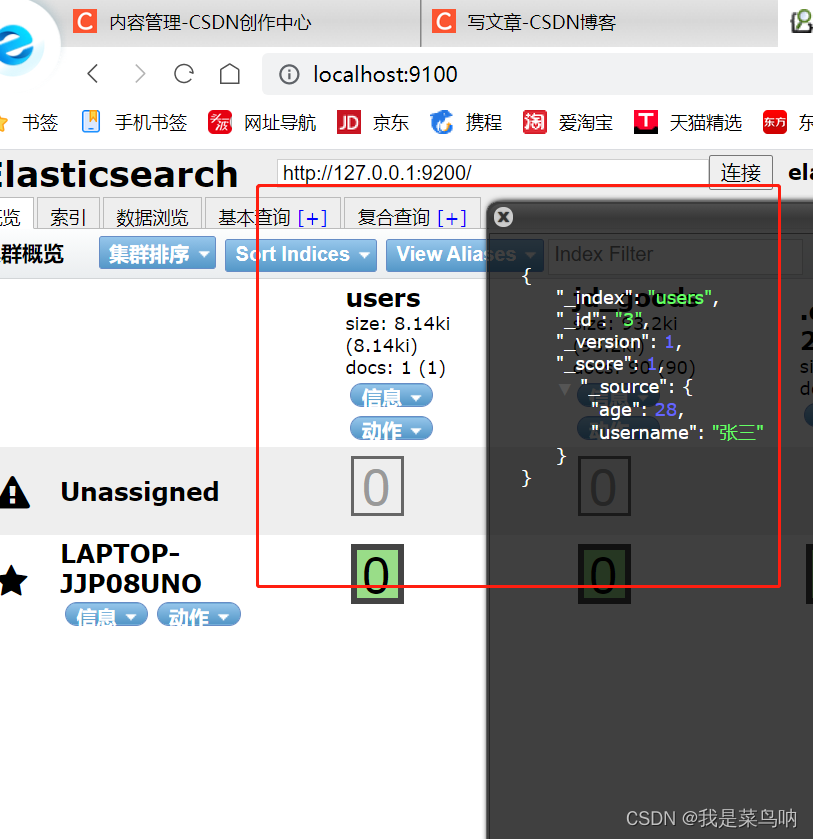
Task: Click the users index name
Action: point(383,299)
